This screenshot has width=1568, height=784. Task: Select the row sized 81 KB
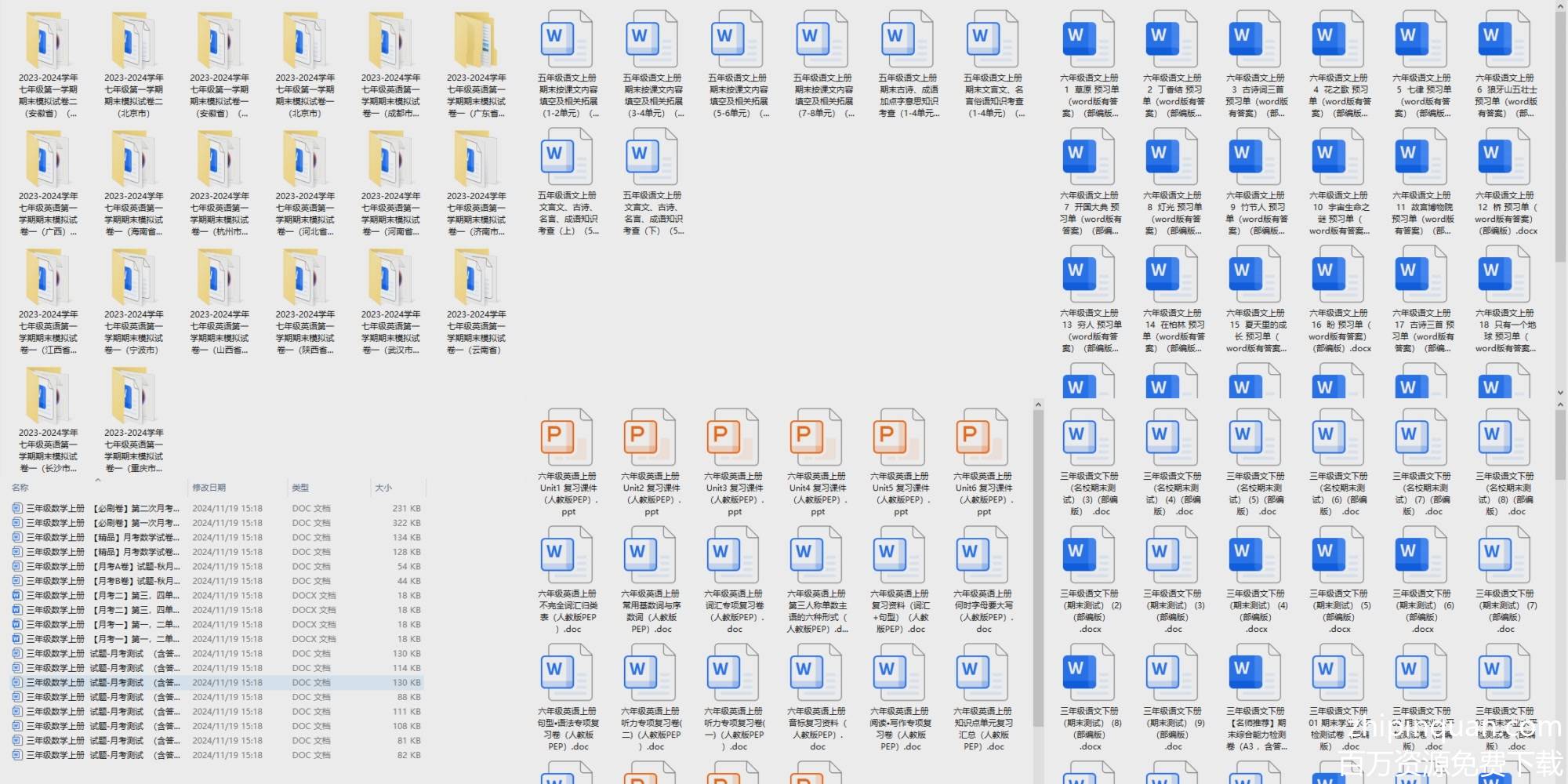point(217,740)
